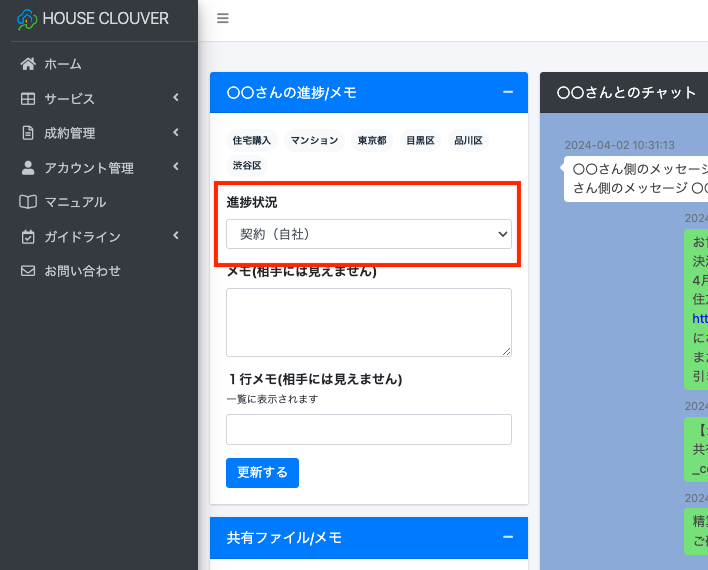This screenshot has width=708, height=570.
Task: Click the サービス grid icon
Action: pyautogui.click(x=28, y=98)
